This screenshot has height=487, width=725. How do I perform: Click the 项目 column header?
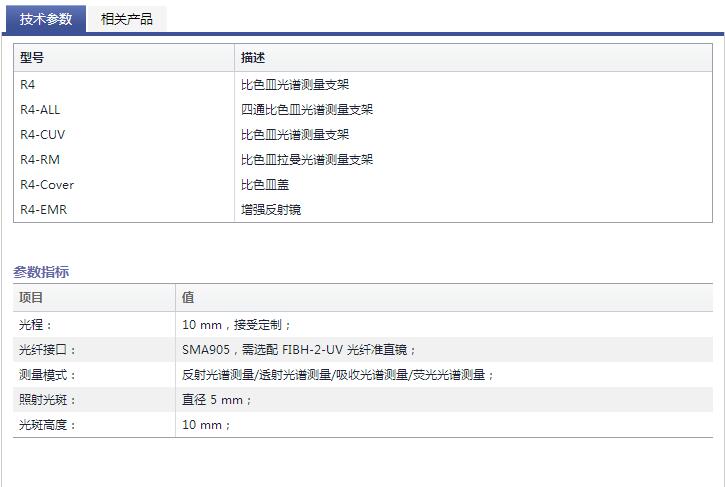(32, 298)
